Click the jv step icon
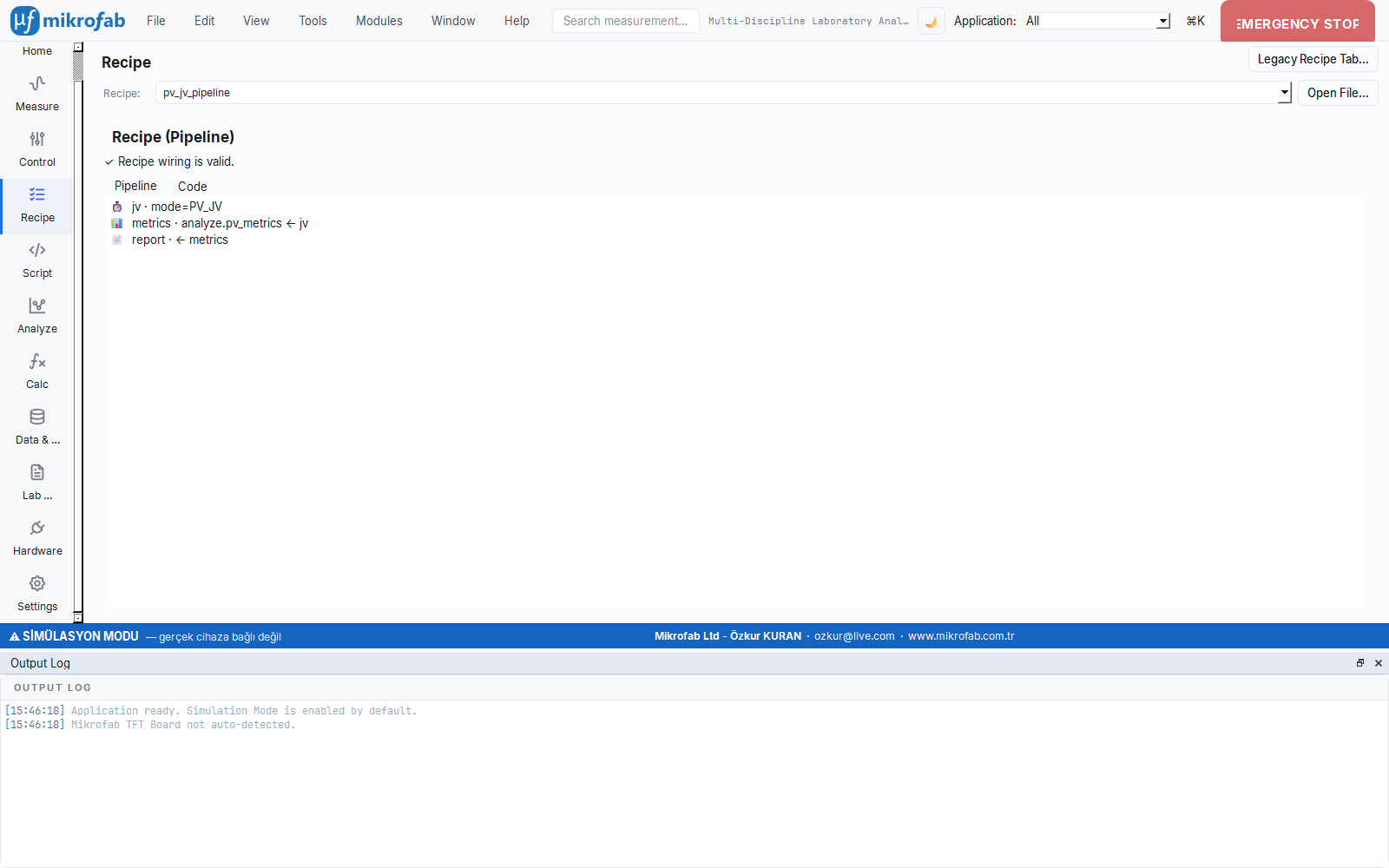Viewport: 1389px width, 868px height. pos(117,207)
